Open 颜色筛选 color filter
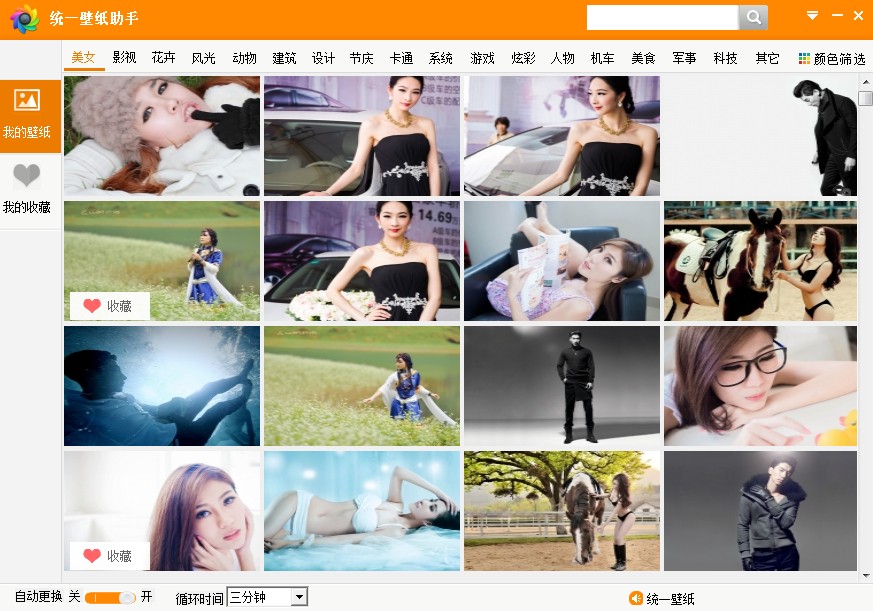Screen dimensions: 873x611 (x=832, y=58)
